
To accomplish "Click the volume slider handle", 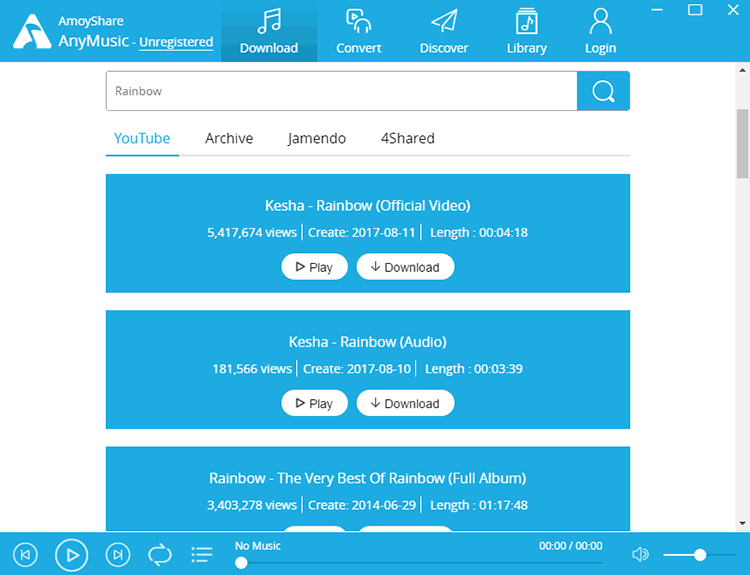I will (700, 554).
